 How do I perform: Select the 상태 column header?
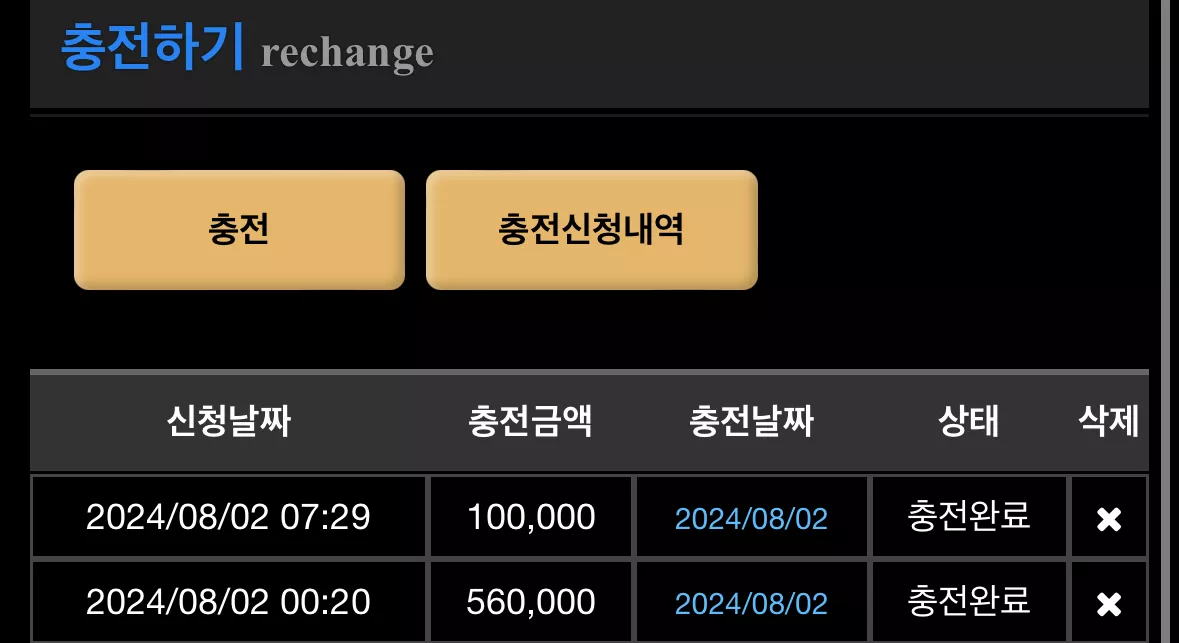tap(968, 420)
